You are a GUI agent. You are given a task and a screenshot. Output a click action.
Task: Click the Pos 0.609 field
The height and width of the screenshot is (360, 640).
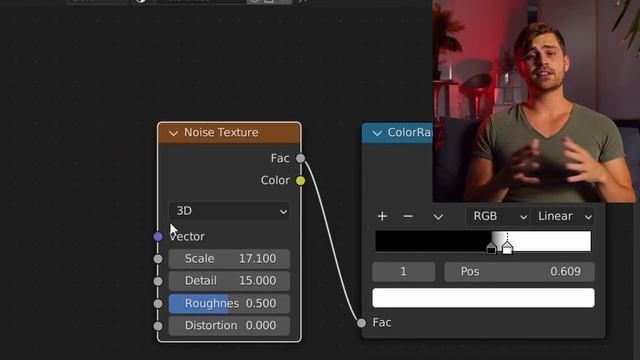click(x=519, y=272)
